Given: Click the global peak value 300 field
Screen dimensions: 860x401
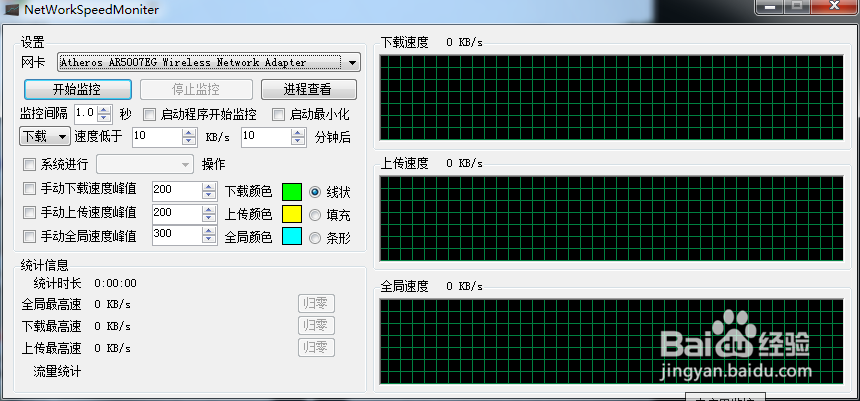Looking at the screenshot, I should tap(177, 235).
